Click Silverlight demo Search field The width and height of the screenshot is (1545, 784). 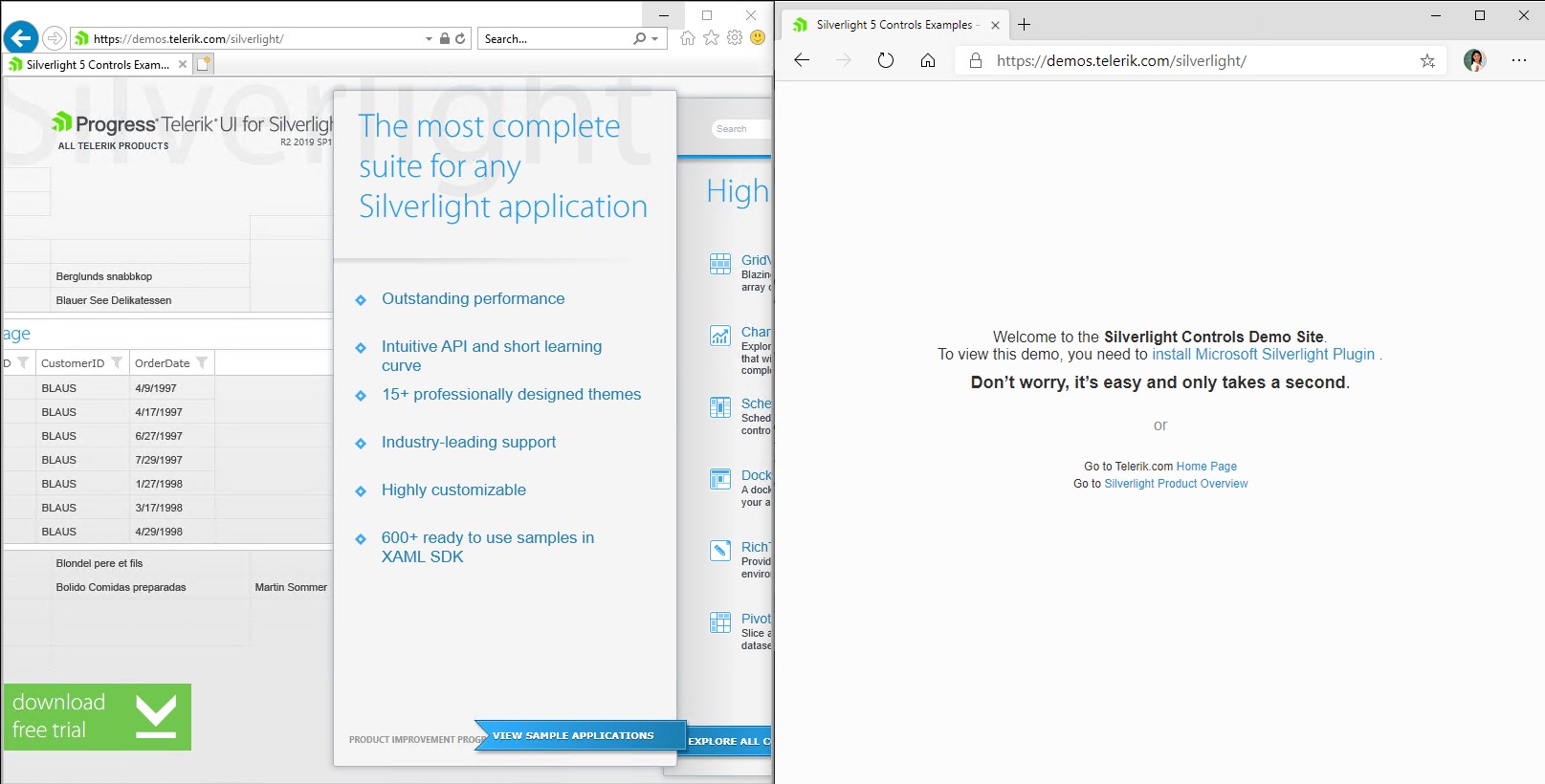(740, 129)
